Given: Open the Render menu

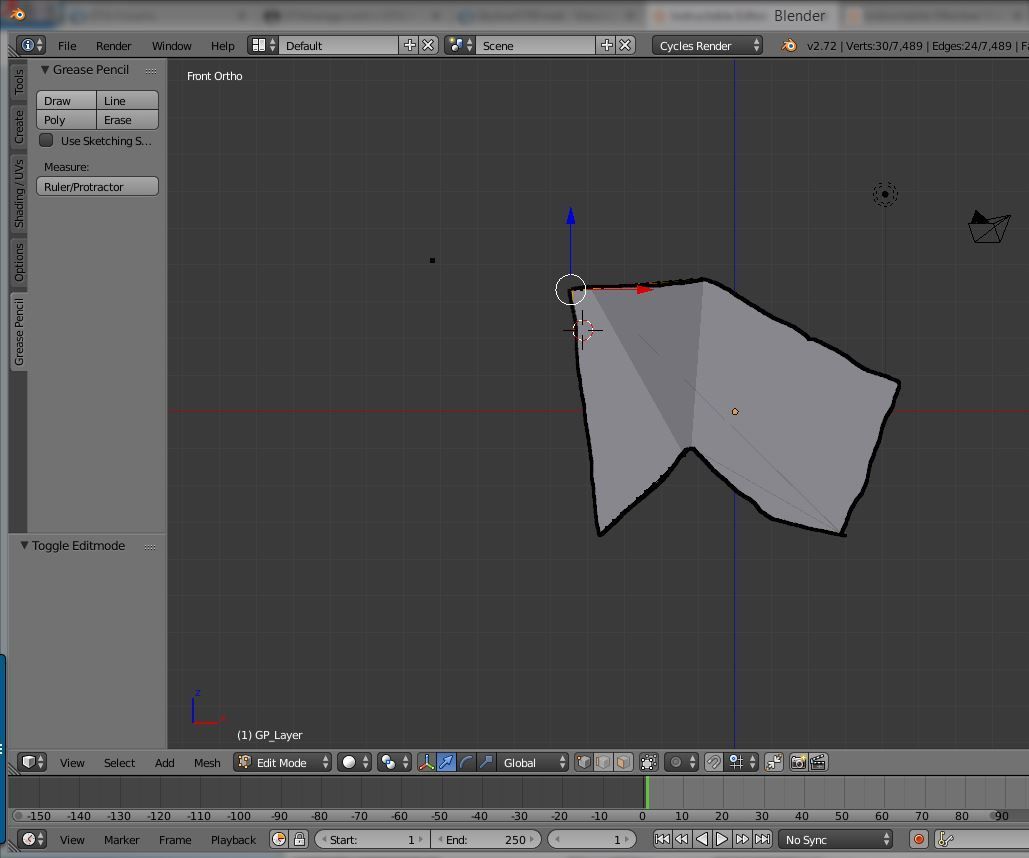Looking at the screenshot, I should coord(113,45).
